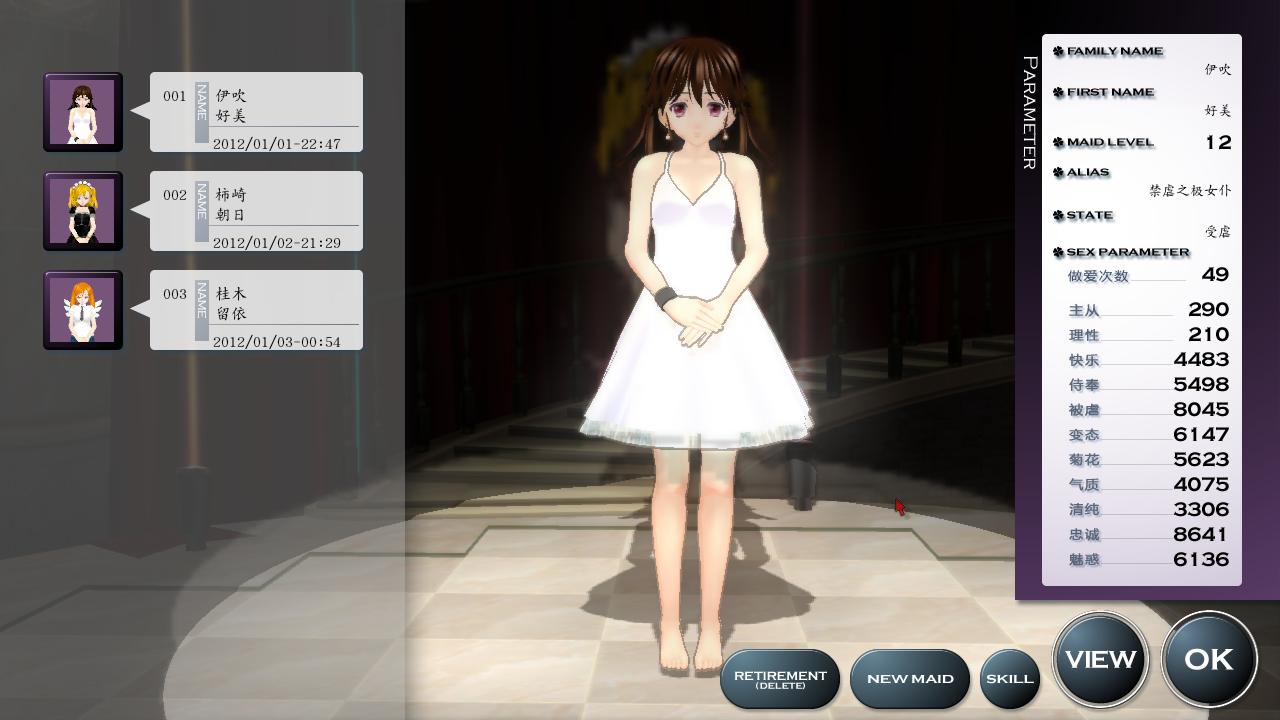
Task: Click the parameter value 49
Action: [1215, 274]
